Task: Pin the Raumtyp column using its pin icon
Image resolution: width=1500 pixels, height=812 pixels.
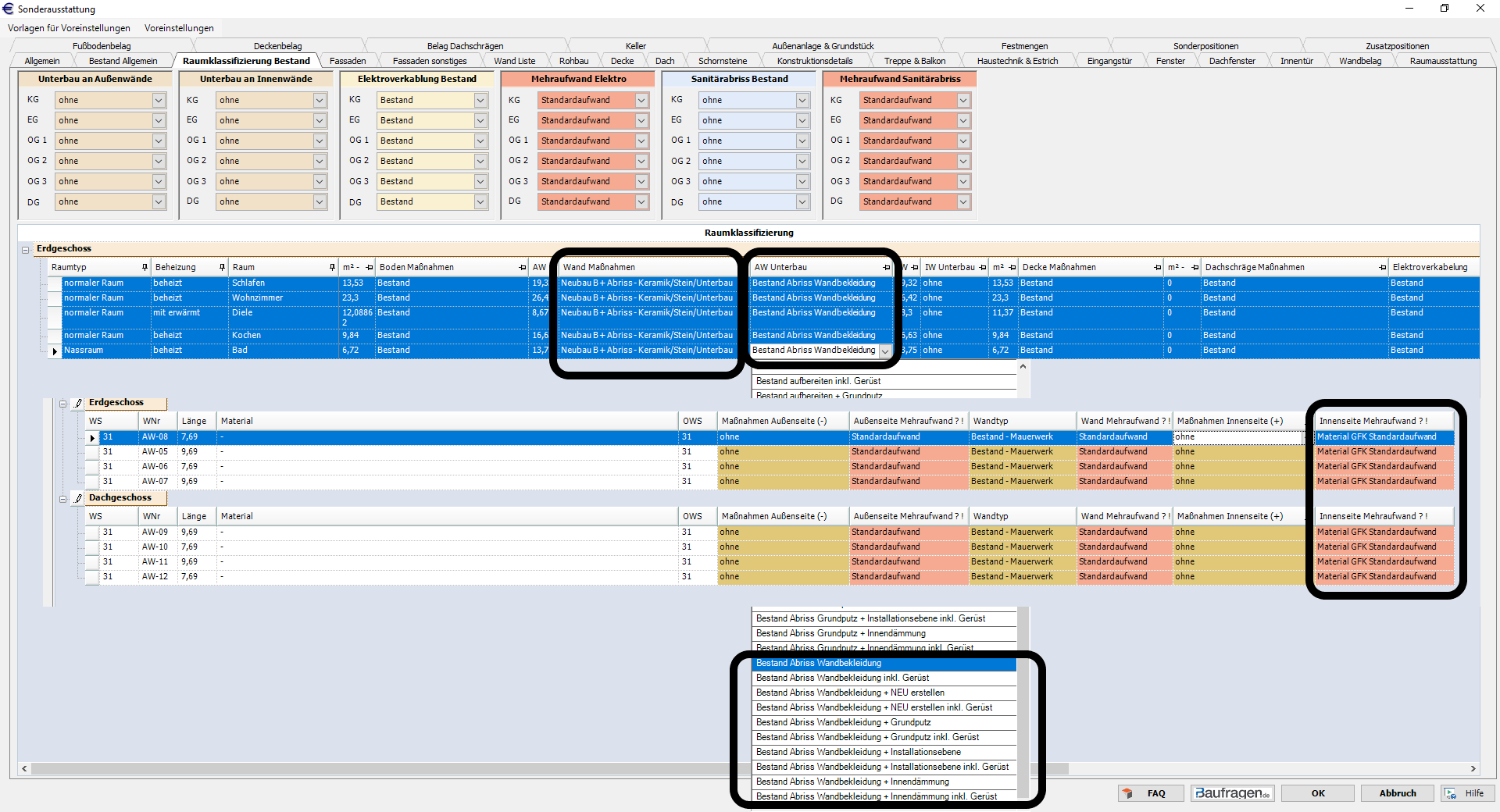Action: coord(145,267)
